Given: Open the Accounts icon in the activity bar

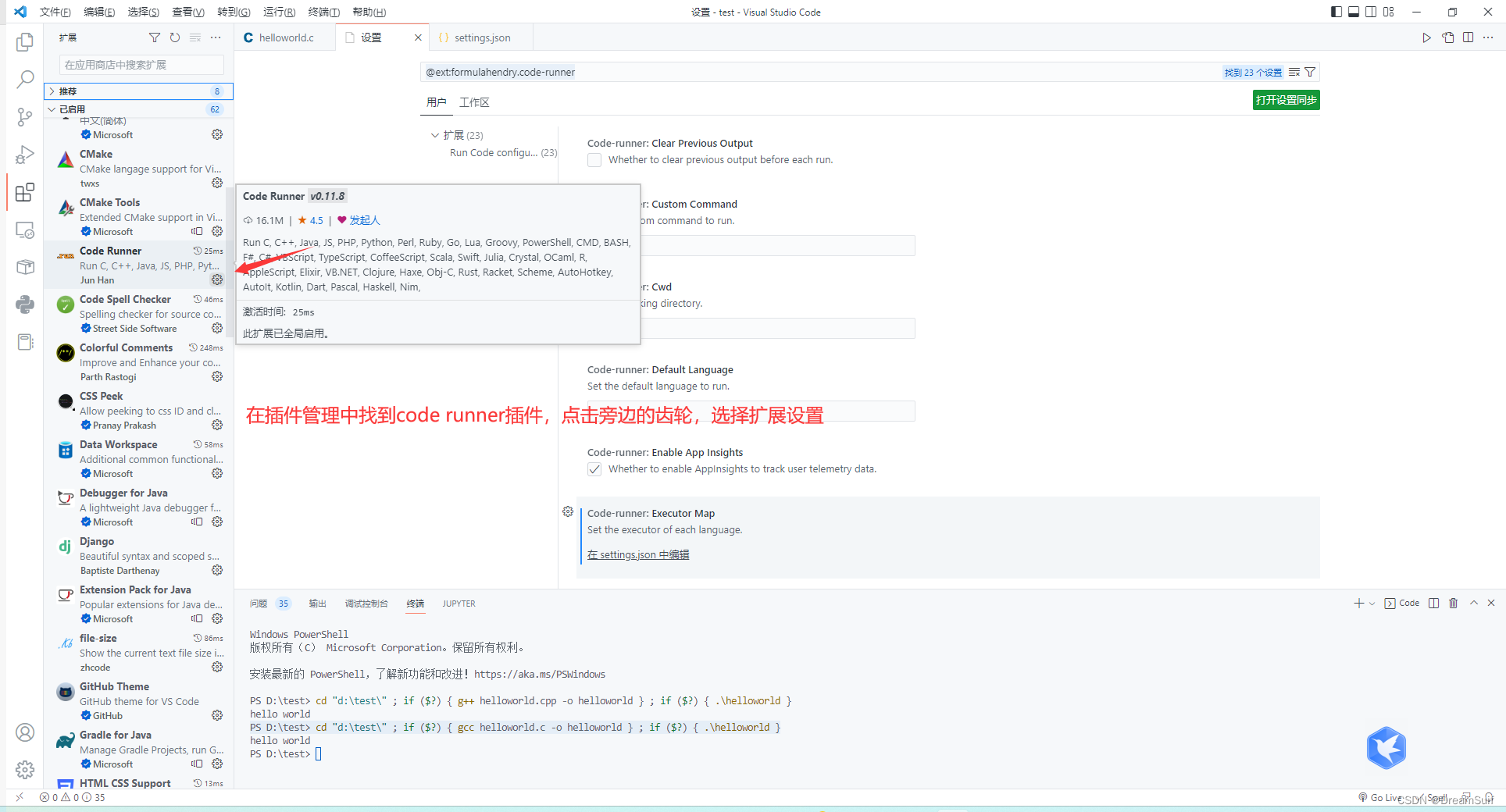Looking at the screenshot, I should coord(25,732).
